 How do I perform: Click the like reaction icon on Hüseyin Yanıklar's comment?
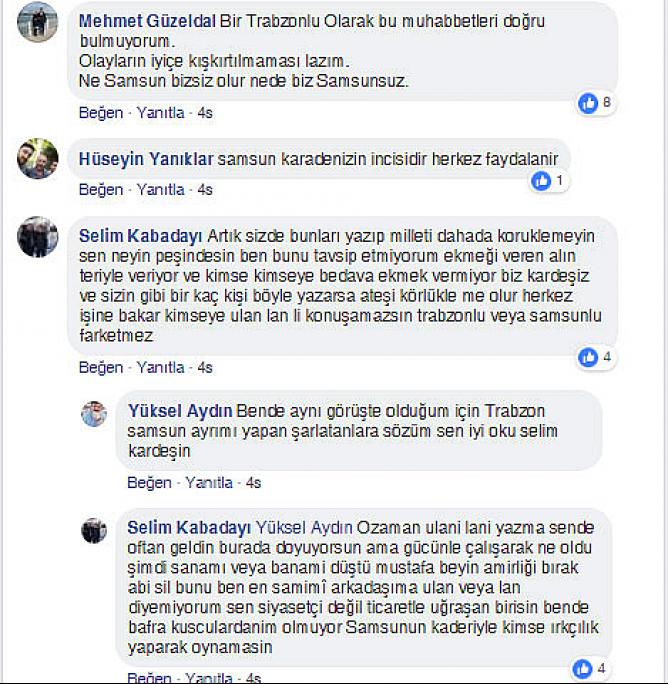point(541,181)
